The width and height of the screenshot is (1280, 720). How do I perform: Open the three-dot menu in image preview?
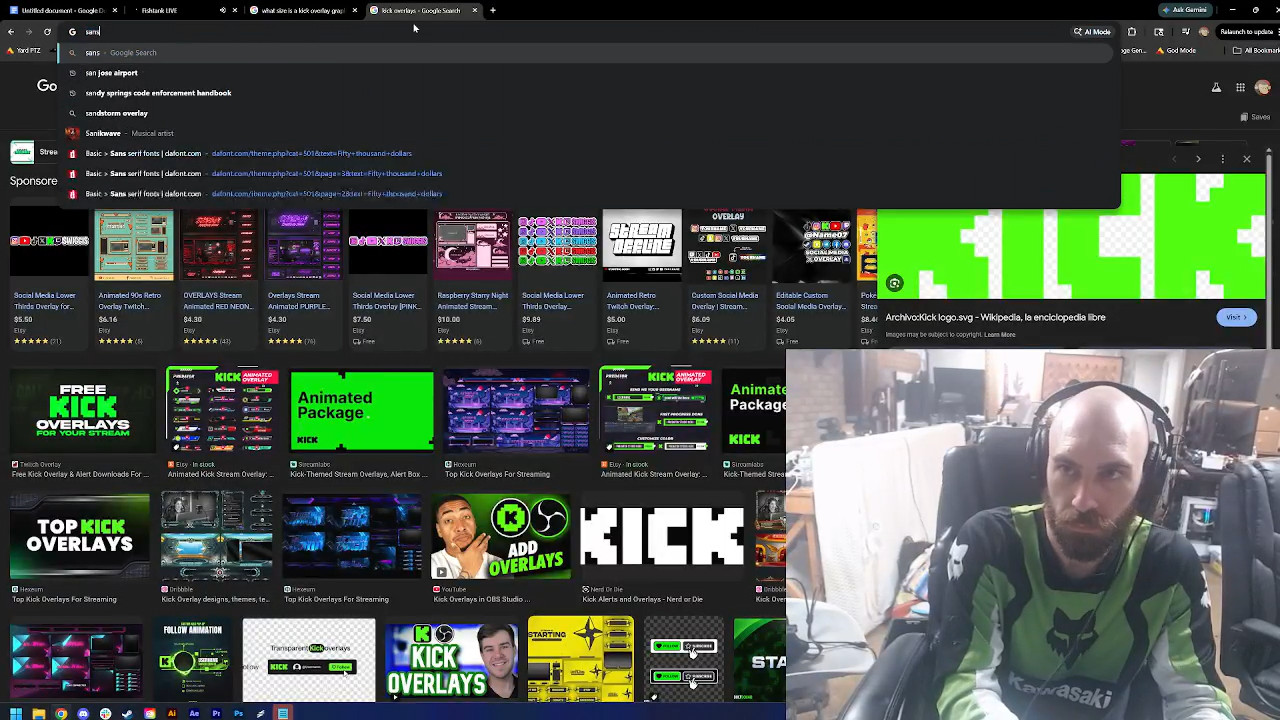tap(1224, 159)
